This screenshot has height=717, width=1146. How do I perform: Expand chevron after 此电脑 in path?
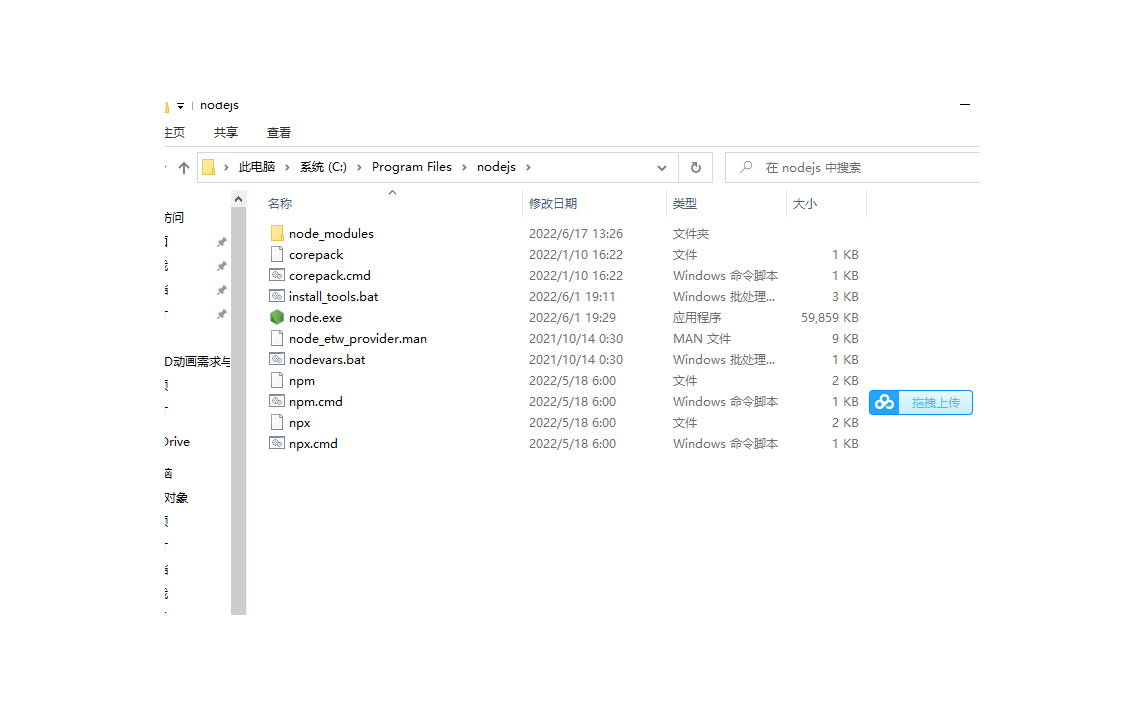pyautogui.click(x=287, y=167)
